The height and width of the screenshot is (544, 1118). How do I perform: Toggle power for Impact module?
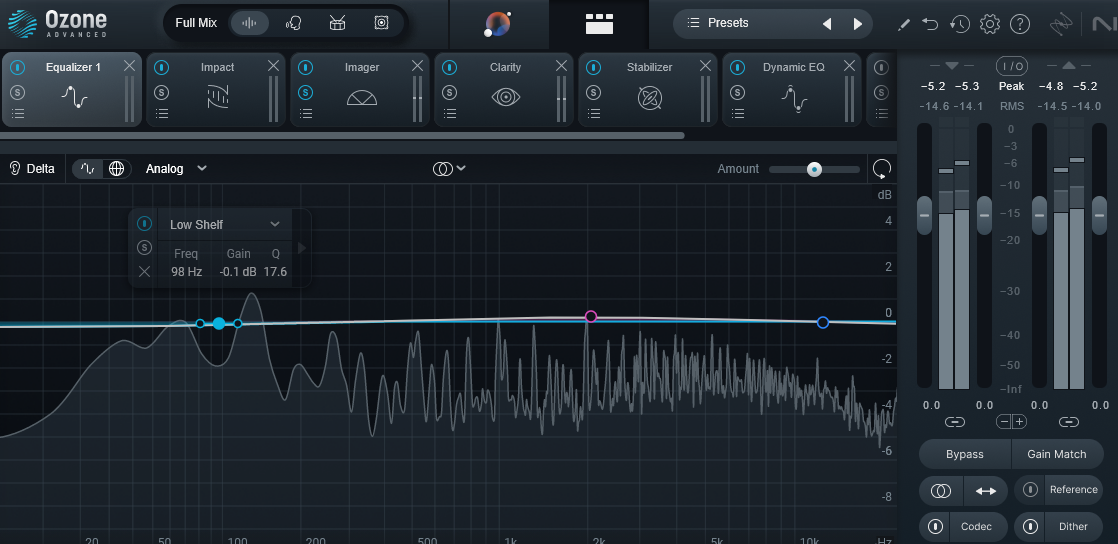point(162,67)
